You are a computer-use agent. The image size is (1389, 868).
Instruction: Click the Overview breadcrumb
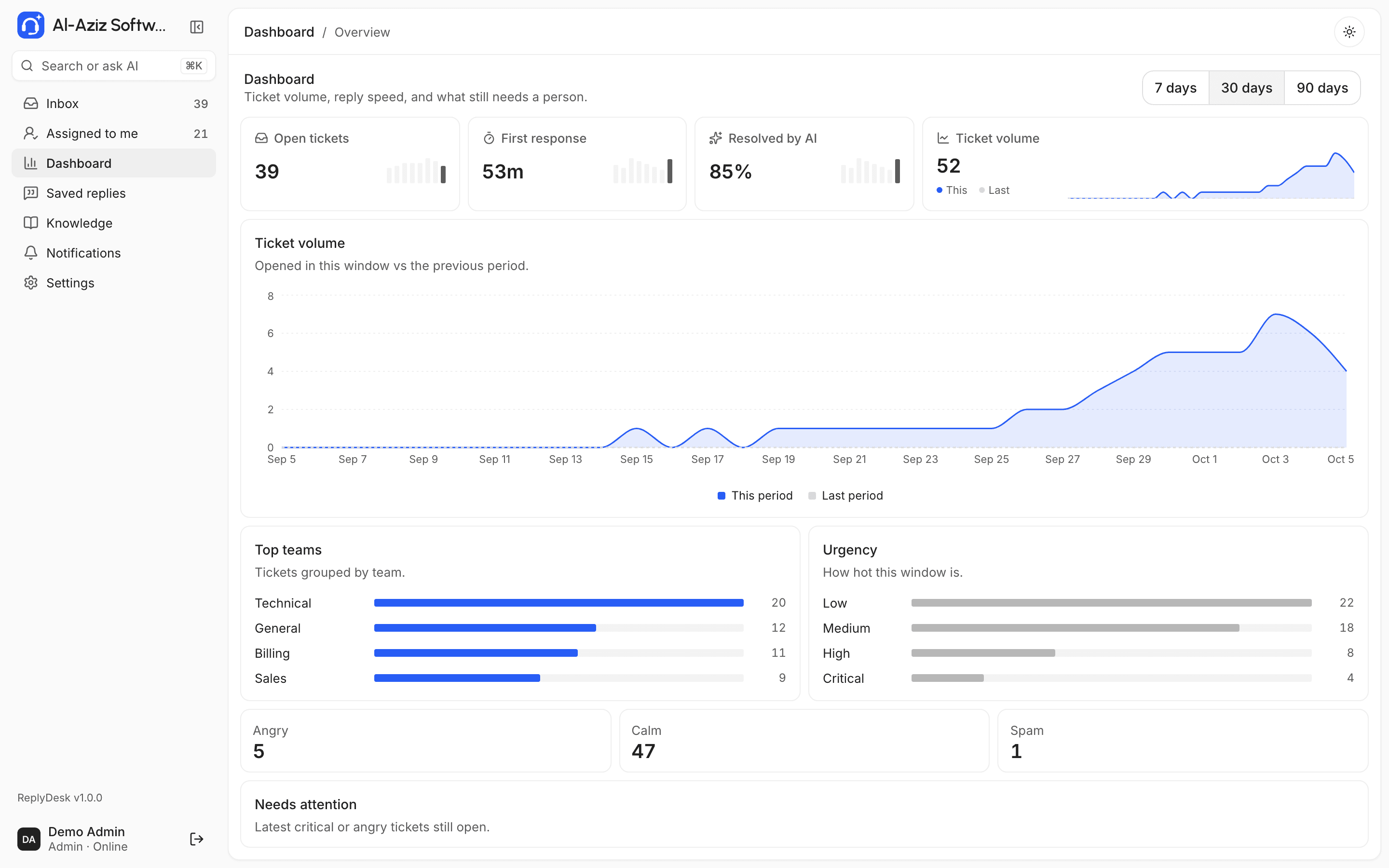[x=362, y=32]
